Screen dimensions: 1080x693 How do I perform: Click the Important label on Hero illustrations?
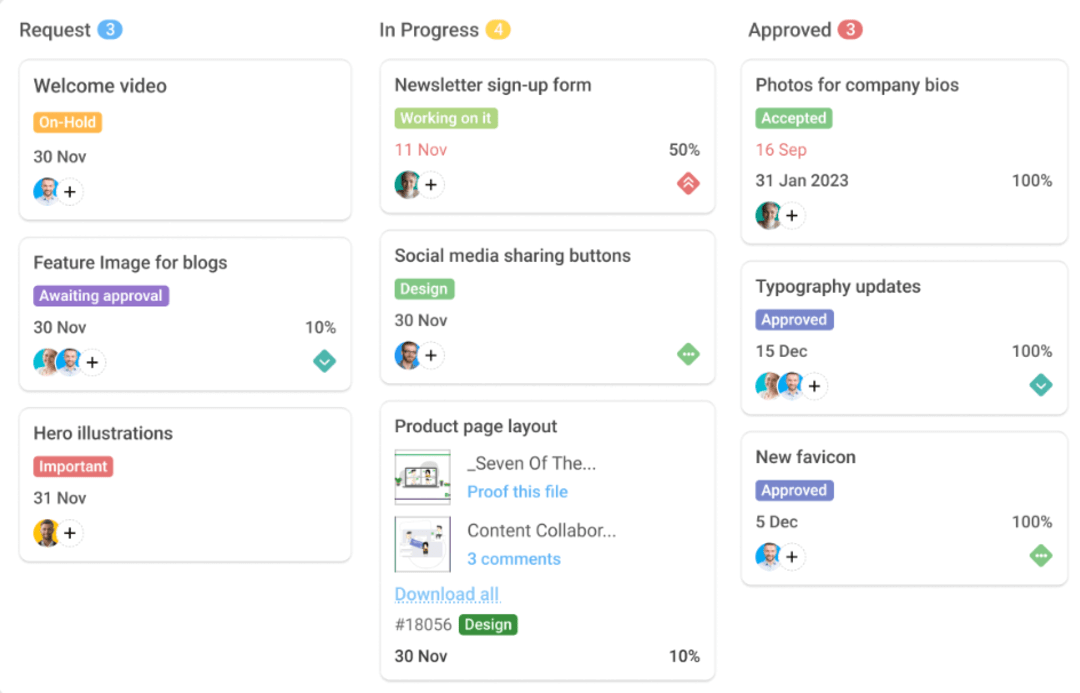[73, 466]
